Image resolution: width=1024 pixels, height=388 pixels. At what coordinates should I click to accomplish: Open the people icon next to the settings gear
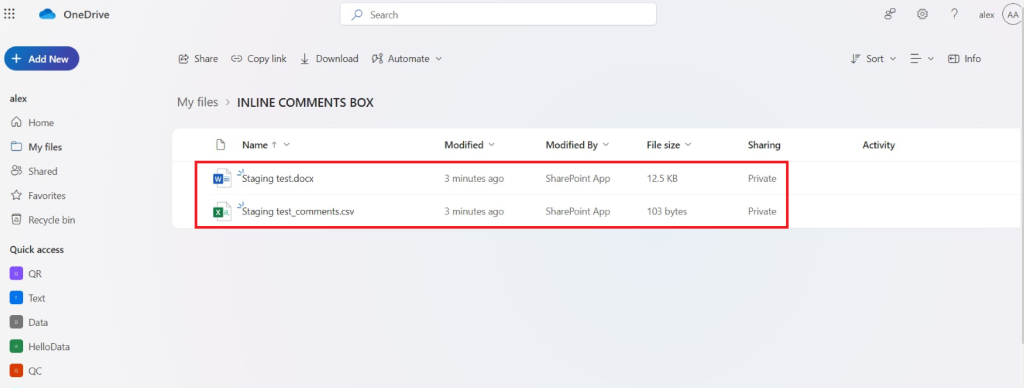click(889, 14)
